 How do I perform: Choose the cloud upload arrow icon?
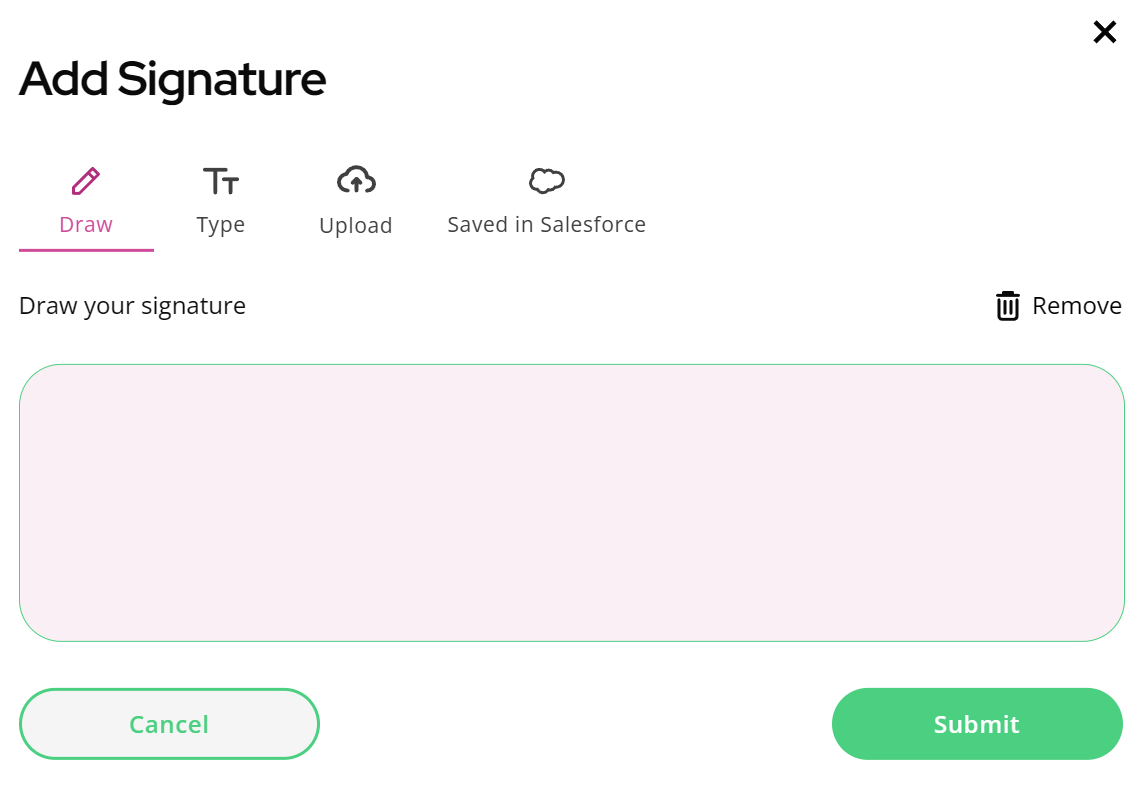(x=356, y=180)
